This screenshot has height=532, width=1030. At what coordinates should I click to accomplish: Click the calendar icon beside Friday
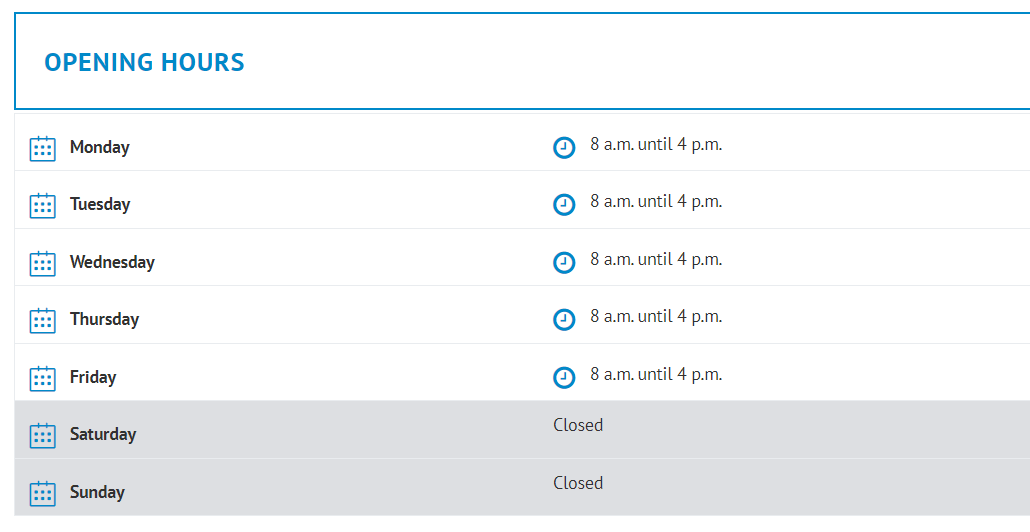[x=42, y=378]
